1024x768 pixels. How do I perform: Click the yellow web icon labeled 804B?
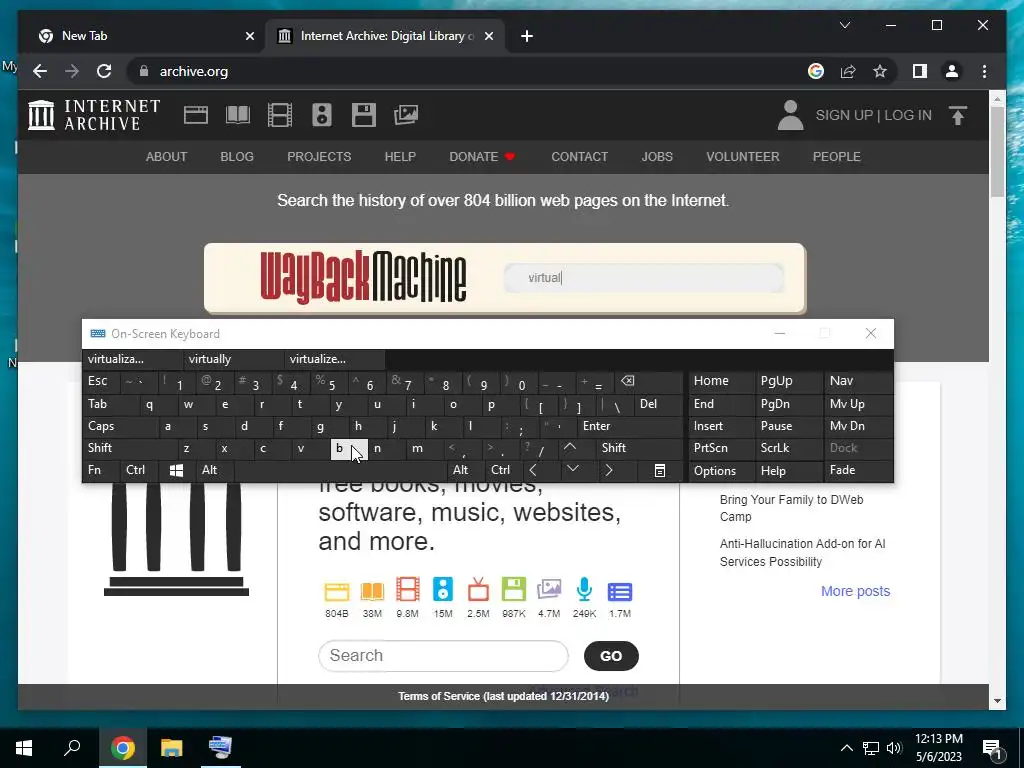pos(337,591)
